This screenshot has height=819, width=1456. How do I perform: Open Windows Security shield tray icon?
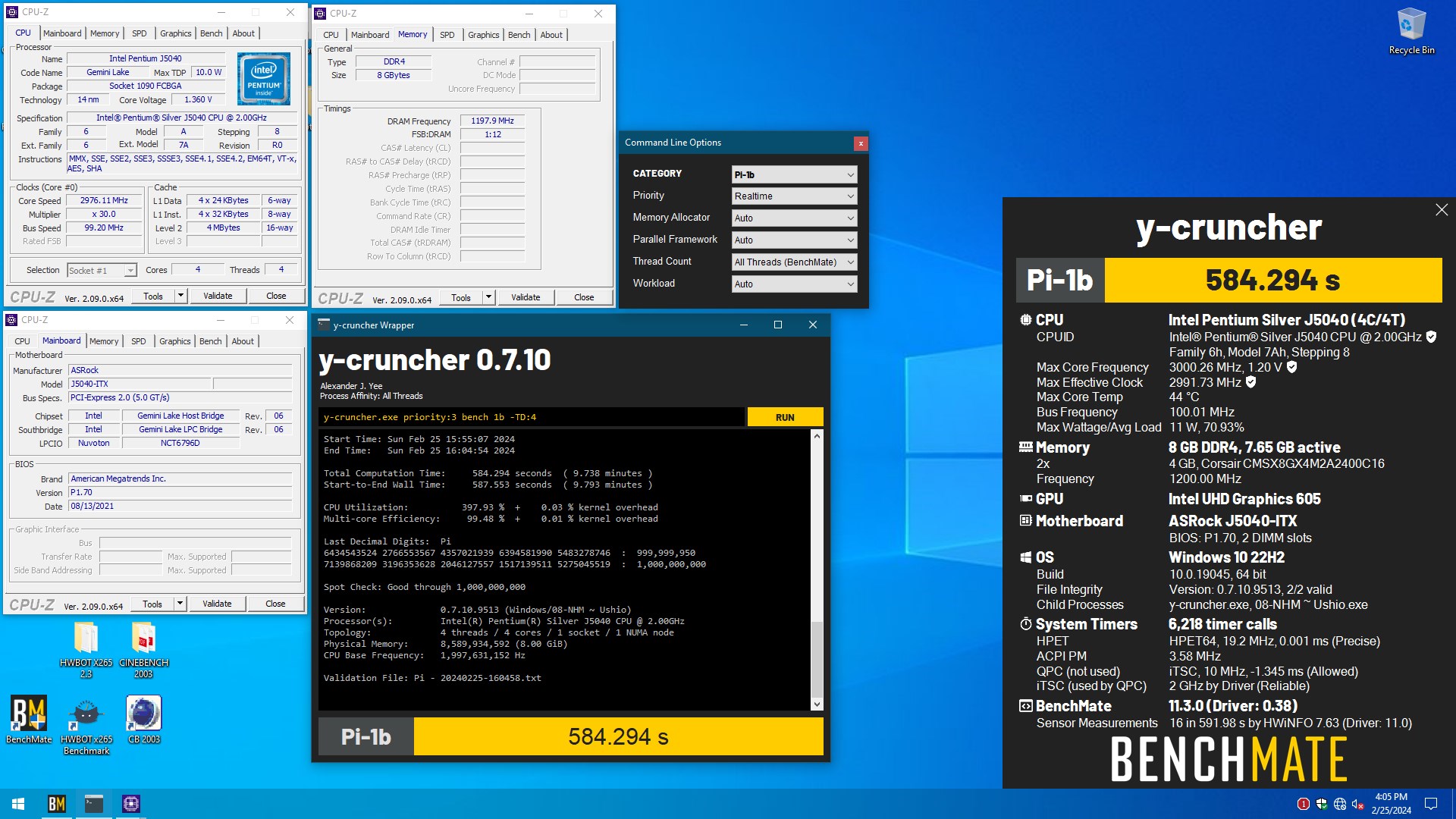click(x=1321, y=804)
